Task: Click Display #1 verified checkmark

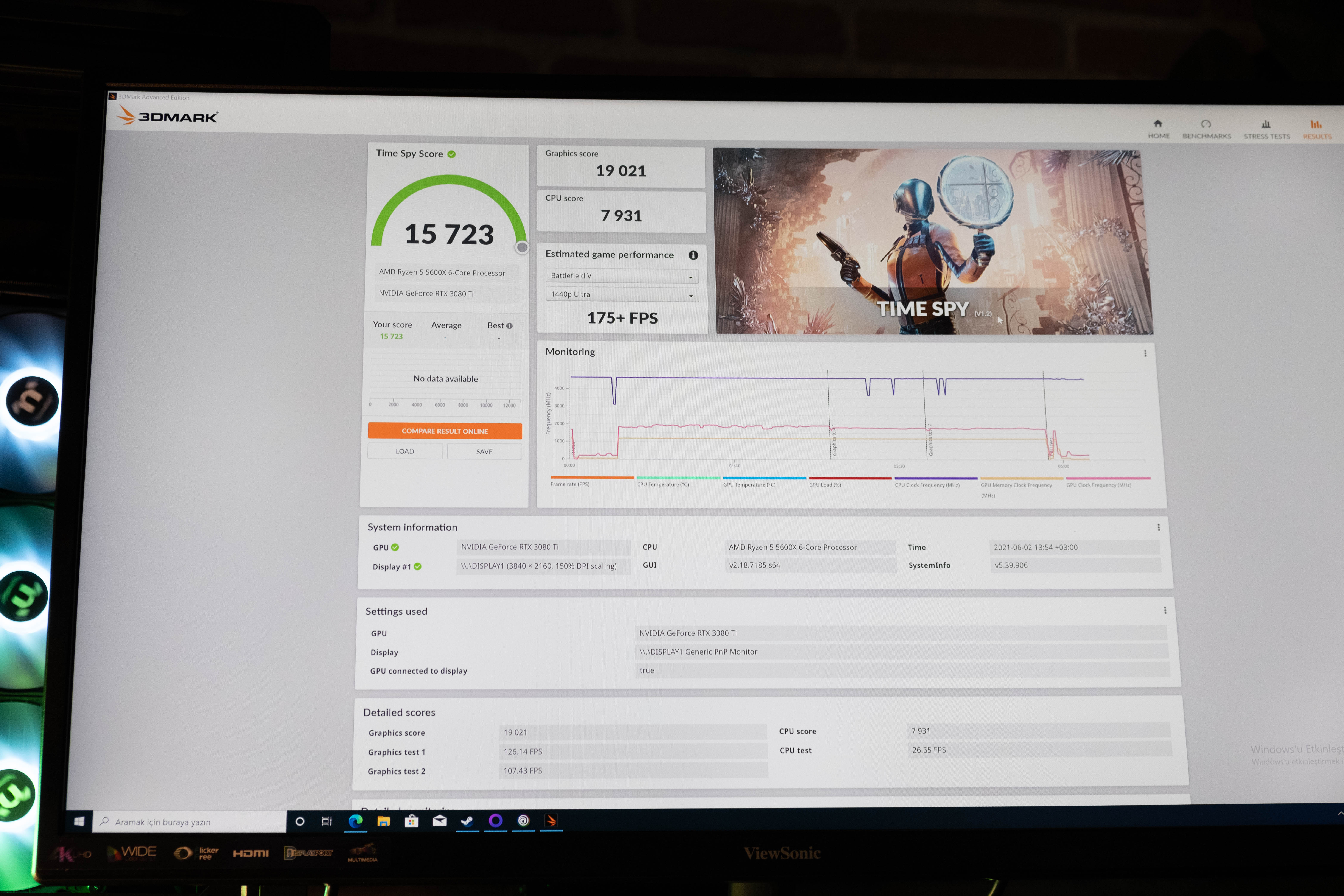Action: pos(418,567)
